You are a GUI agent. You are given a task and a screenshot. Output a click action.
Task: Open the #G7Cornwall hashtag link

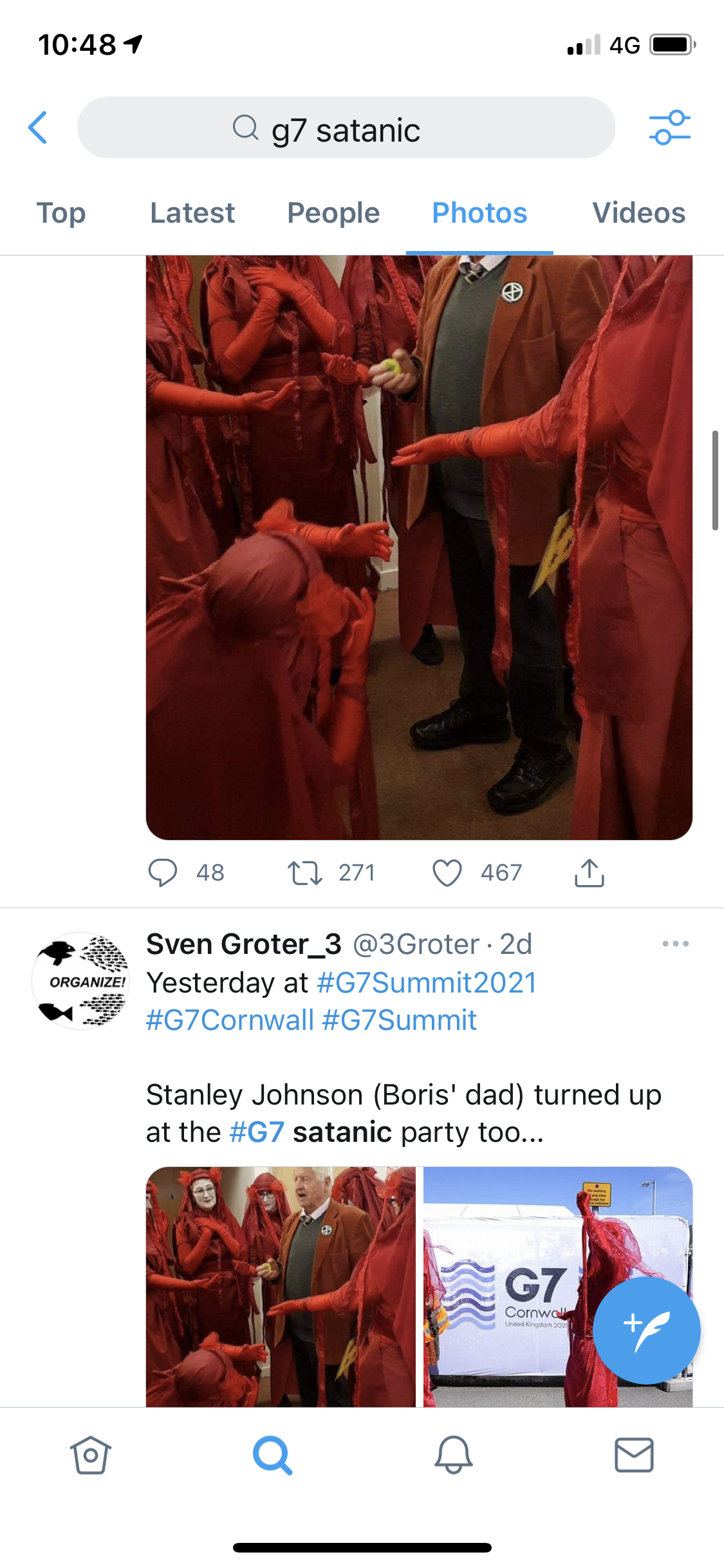click(x=230, y=1020)
